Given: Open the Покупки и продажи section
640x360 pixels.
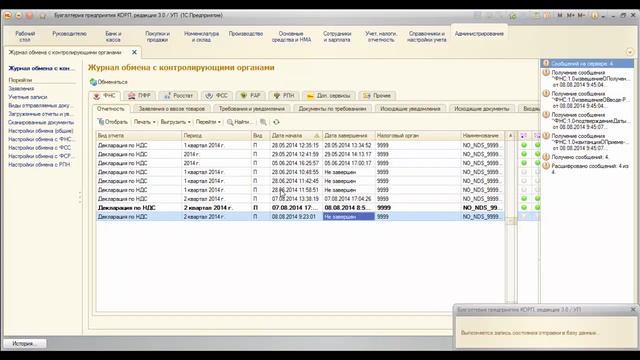Looking at the screenshot, I should coord(157,37).
